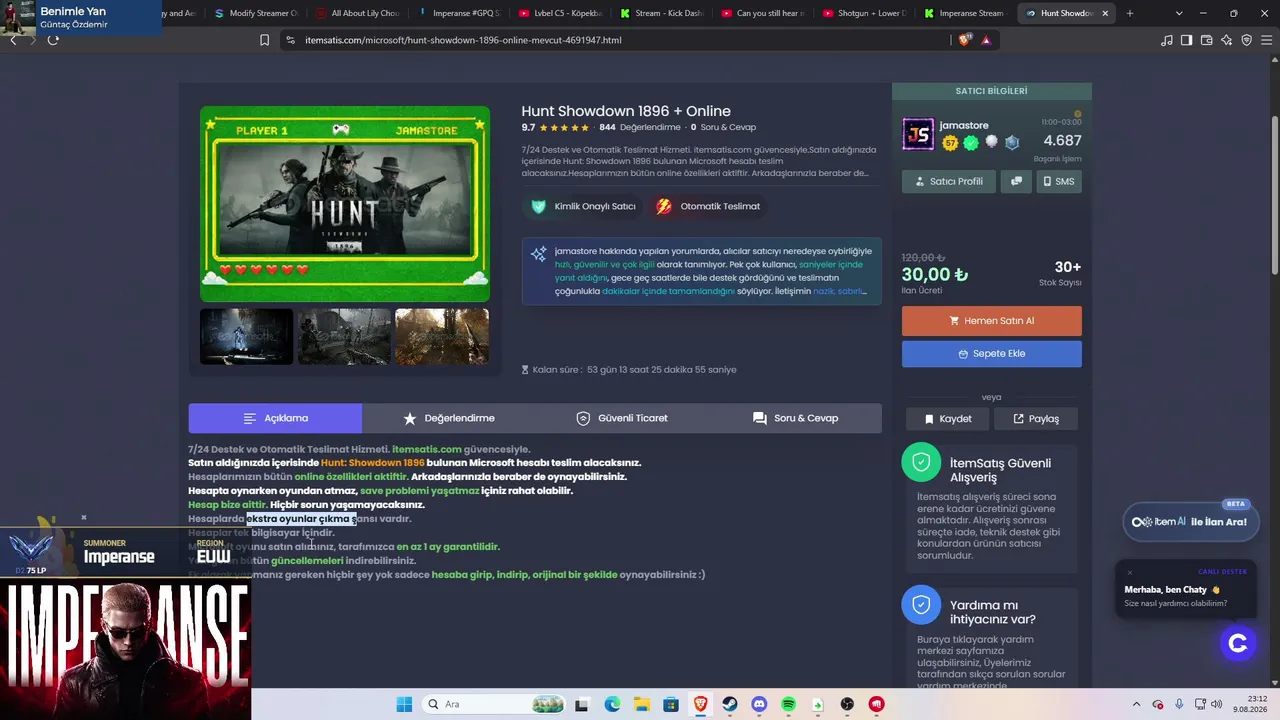Click the 30,00 ₺ listing price
Screen dimensions: 1280x720
point(935,275)
